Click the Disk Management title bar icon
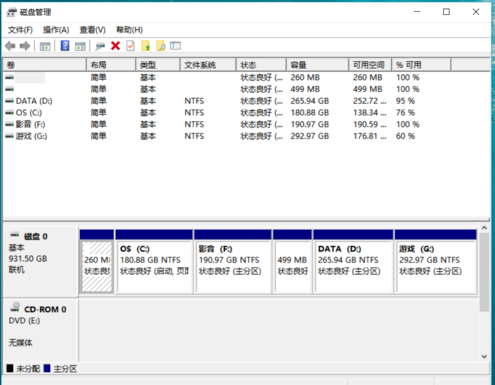This screenshot has width=495, height=385. coord(12,13)
